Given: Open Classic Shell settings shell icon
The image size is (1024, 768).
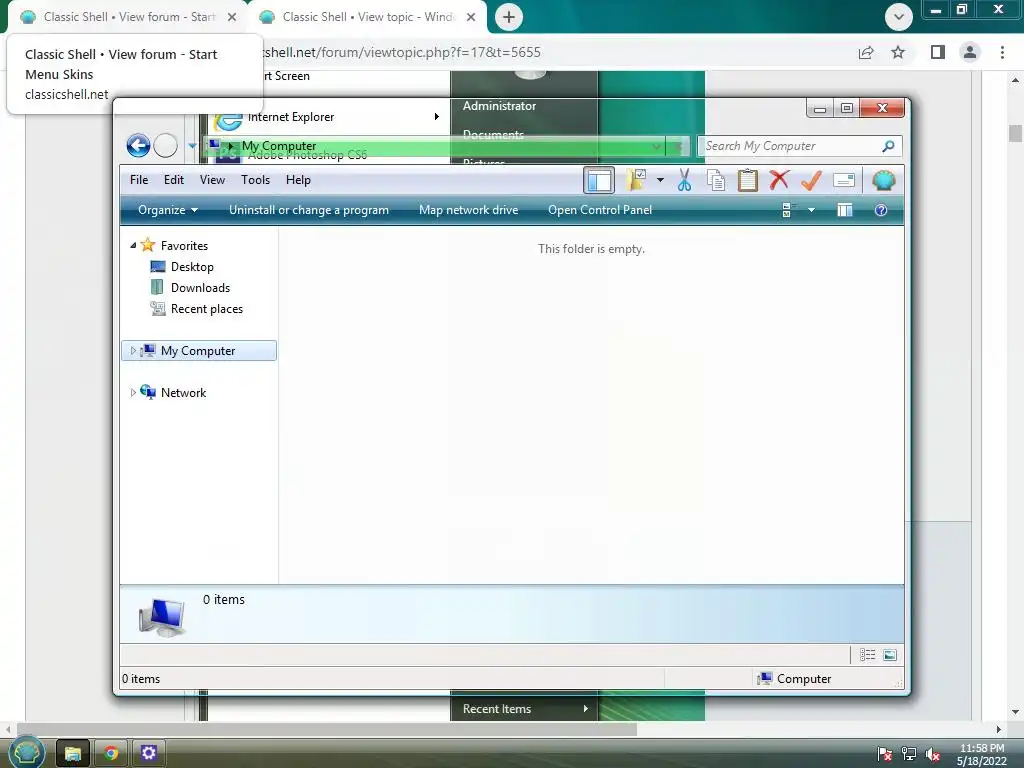Looking at the screenshot, I should pos(883,180).
